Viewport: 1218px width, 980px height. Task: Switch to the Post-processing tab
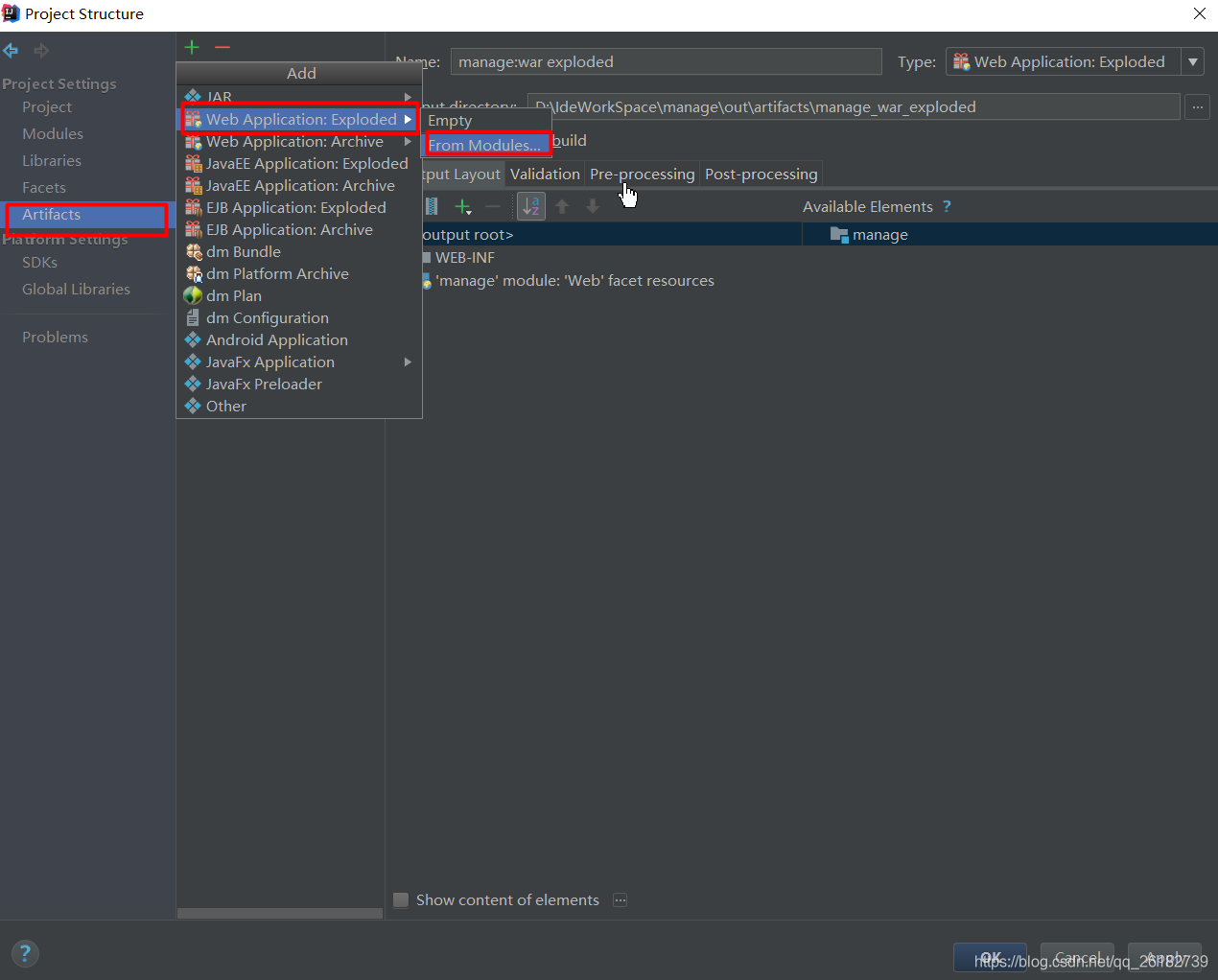761,174
